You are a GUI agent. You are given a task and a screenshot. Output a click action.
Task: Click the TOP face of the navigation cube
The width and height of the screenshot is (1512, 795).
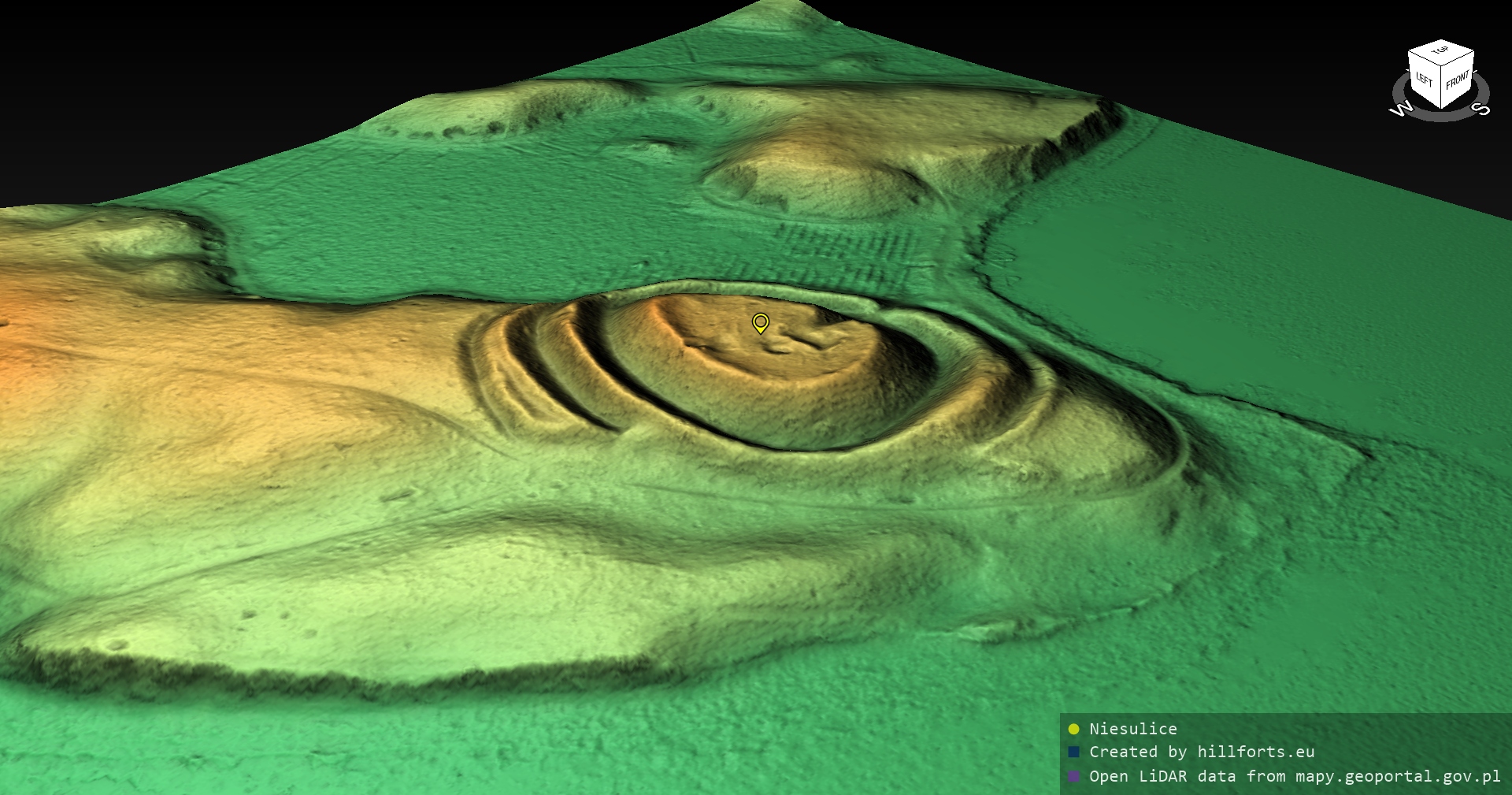tap(1441, 51)
